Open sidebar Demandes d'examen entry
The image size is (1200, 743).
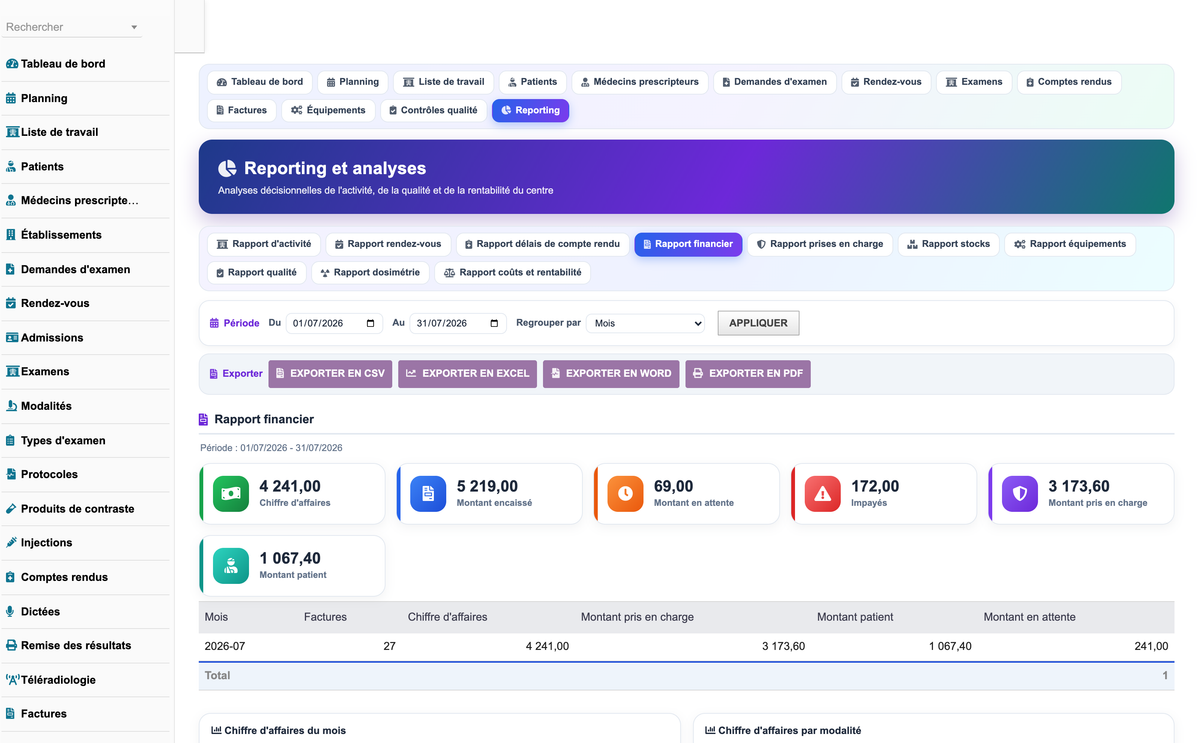click(x=68, y=269)
